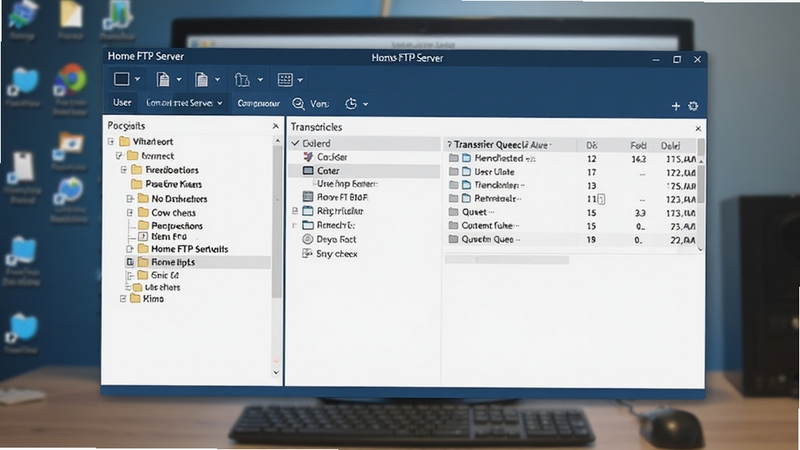
Task: Expand the Cow chens folder node
Action: [130, 212]
